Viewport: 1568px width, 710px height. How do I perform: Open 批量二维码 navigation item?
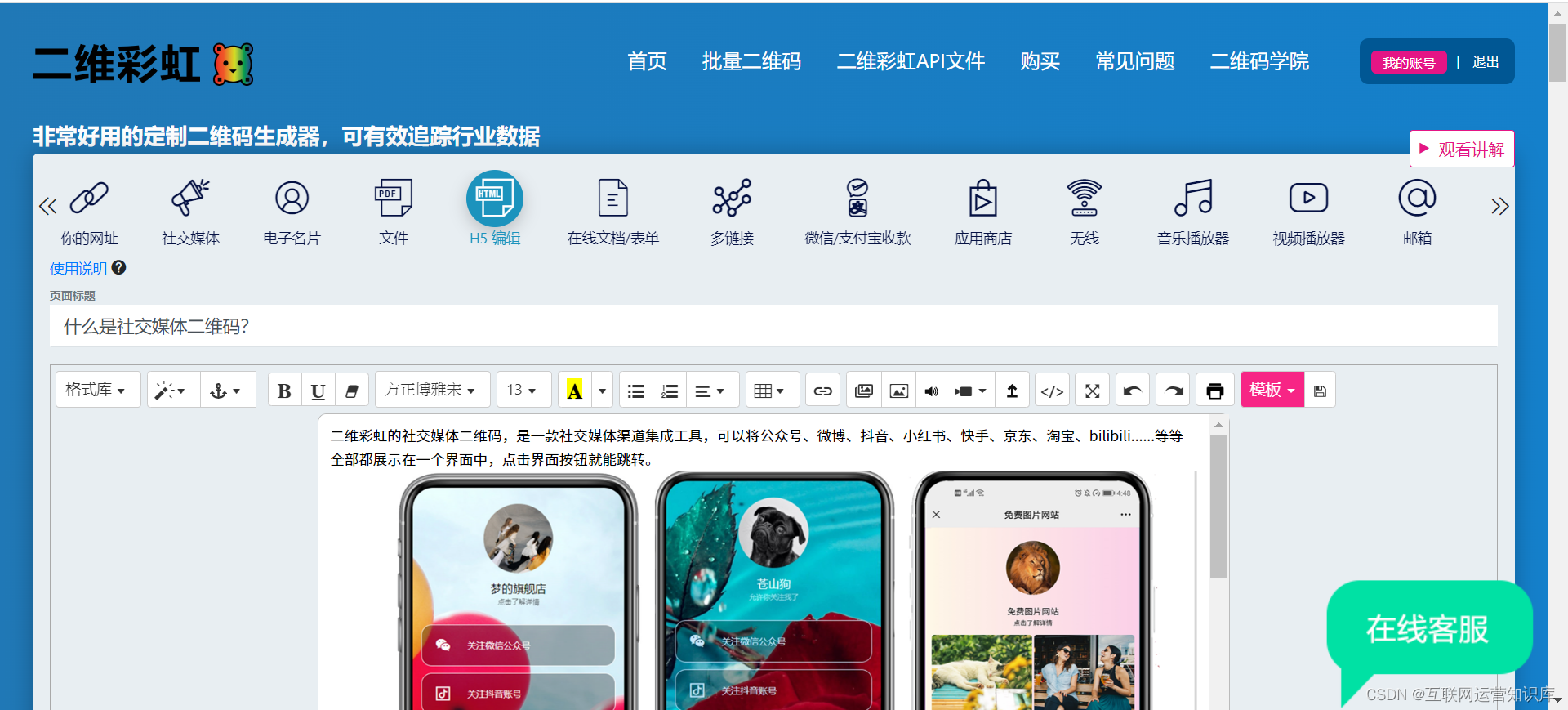[751, 61]
